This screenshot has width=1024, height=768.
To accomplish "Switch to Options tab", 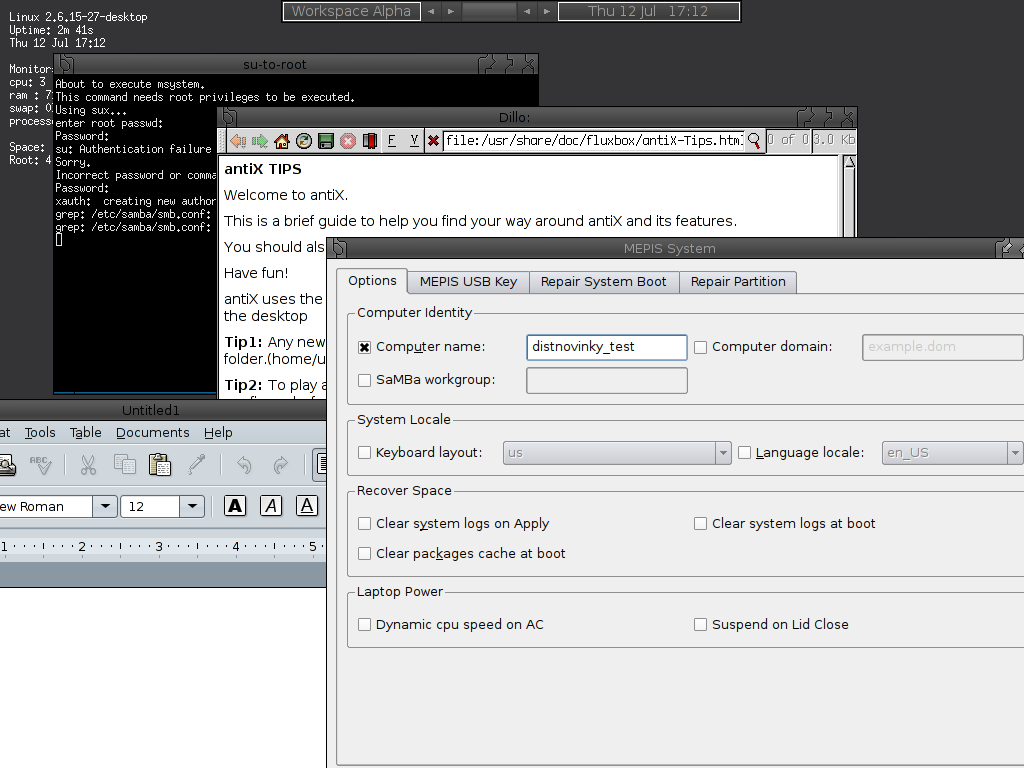I will (372, 281).
